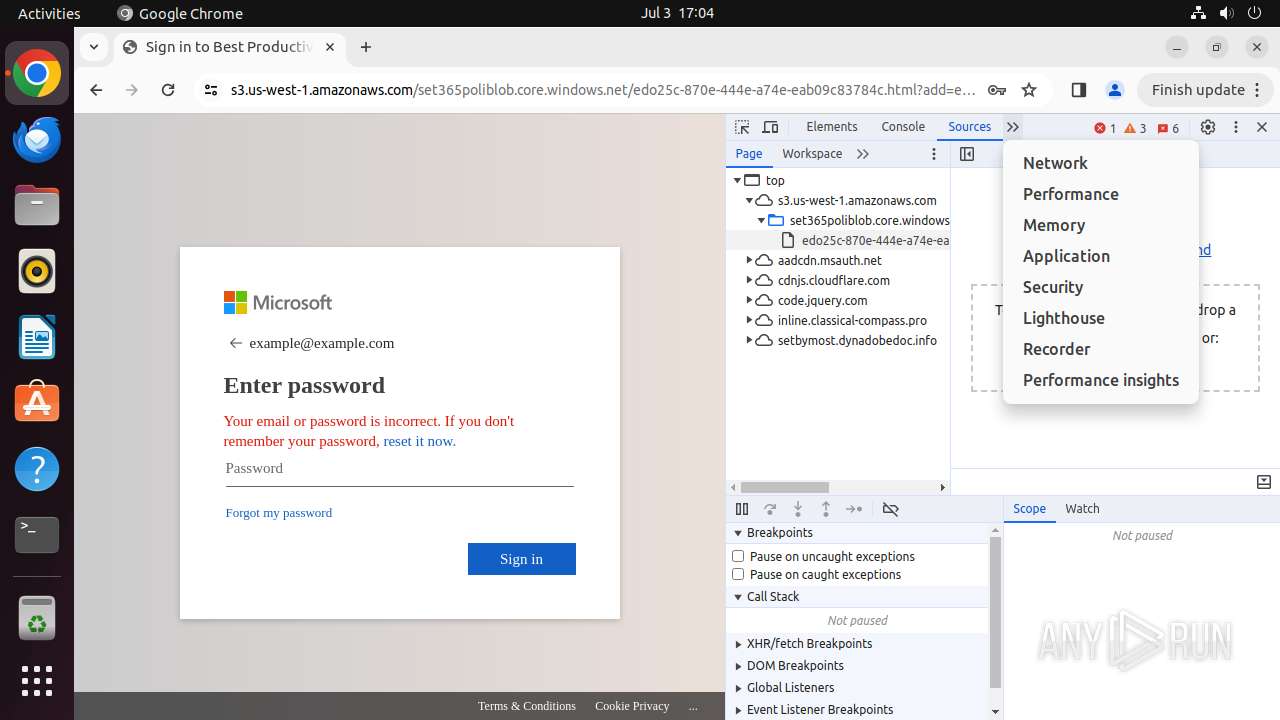This screenshot has height=720, width=1280.
Task: Close the DevTools panel
Action: pos(1262,127)
